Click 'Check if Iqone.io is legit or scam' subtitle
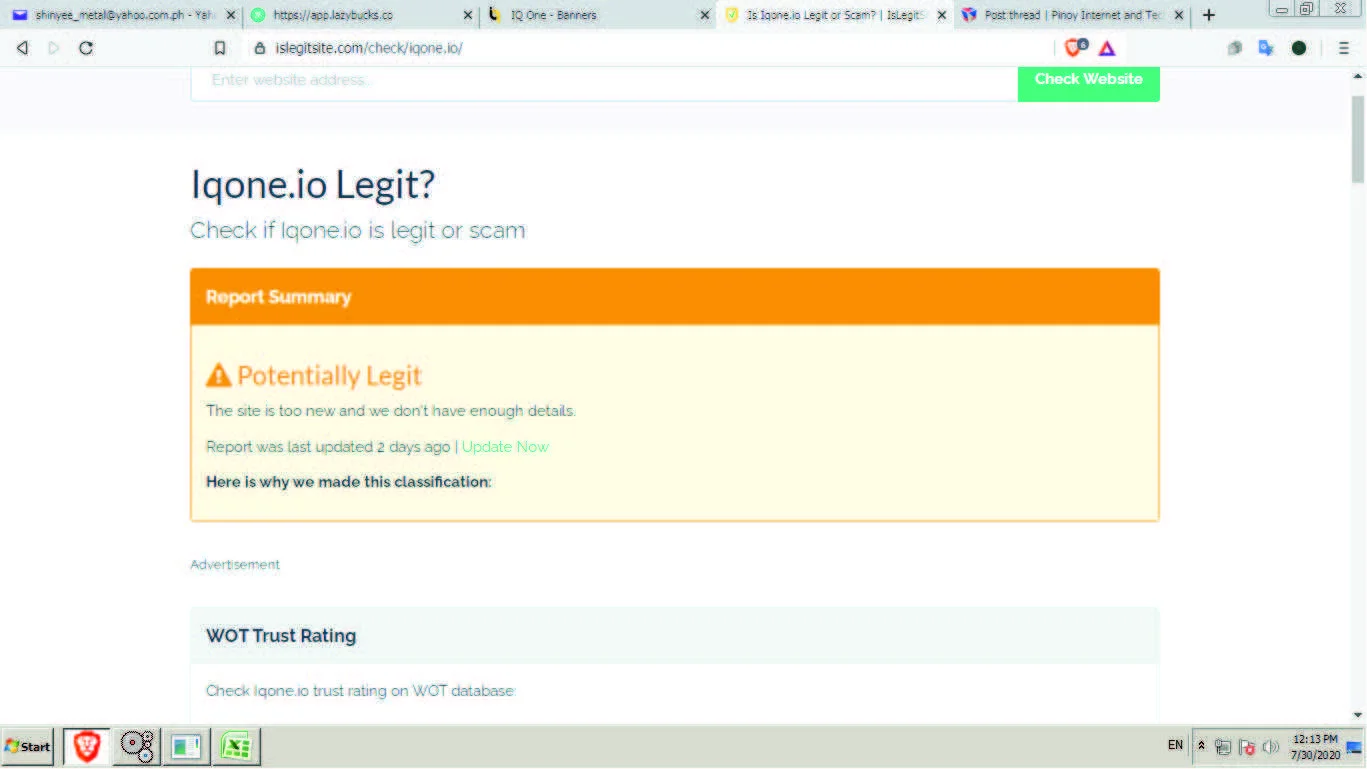 tap(358, 231)
